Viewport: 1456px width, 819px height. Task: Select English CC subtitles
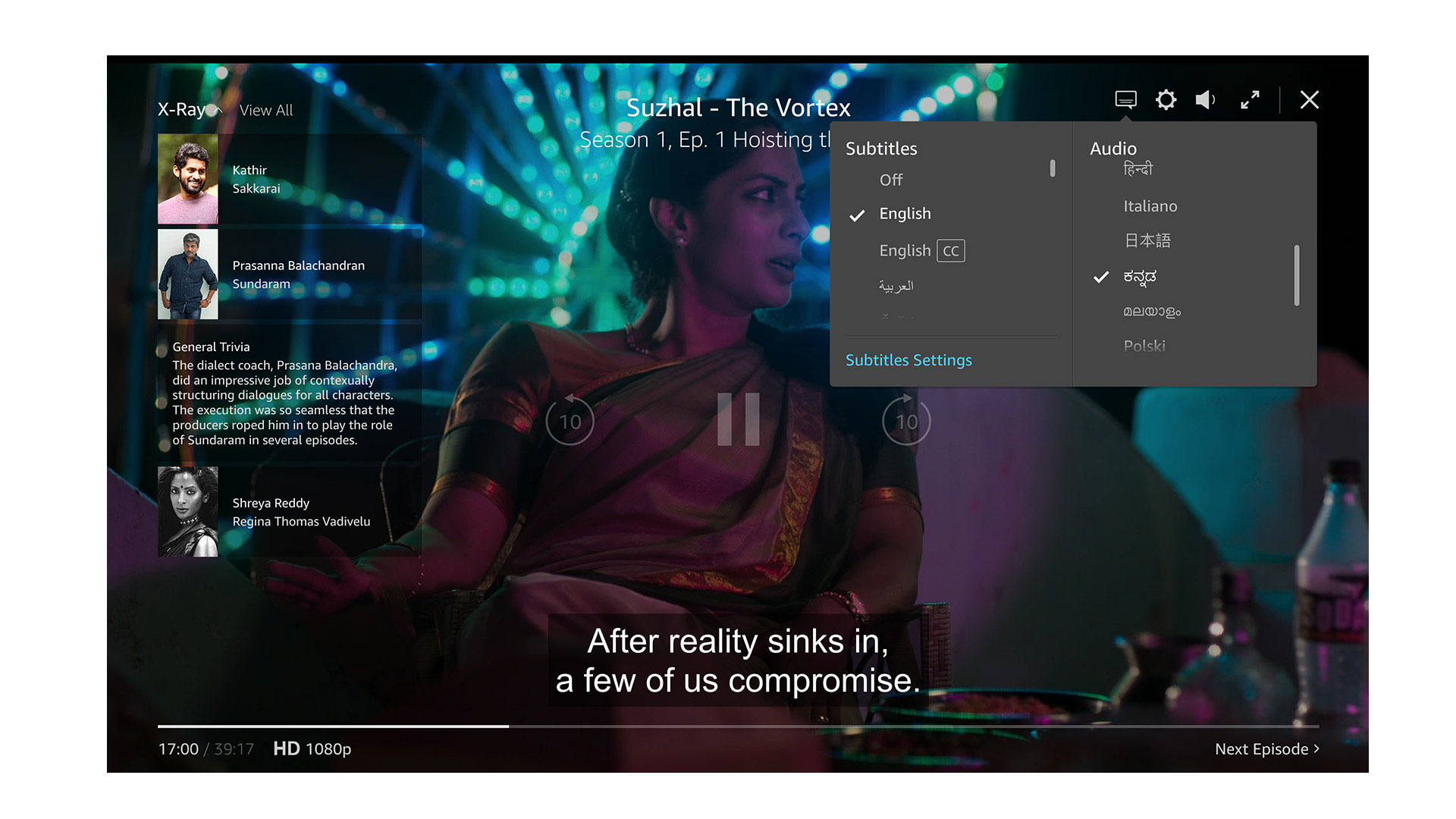[921, 250]
